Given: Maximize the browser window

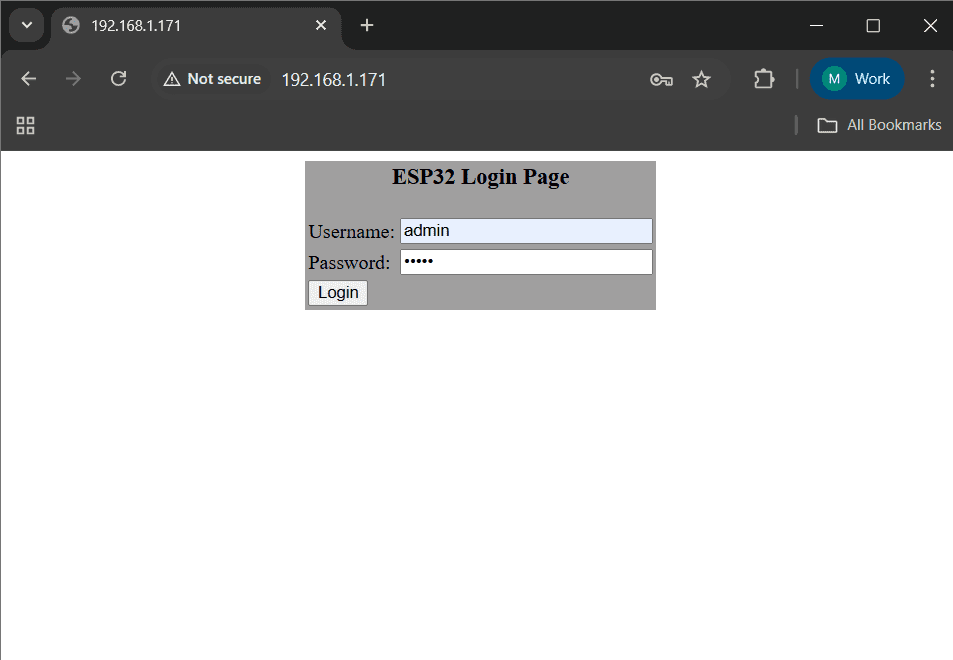Looking at the screenshot, I should click(x=873, y=26).
